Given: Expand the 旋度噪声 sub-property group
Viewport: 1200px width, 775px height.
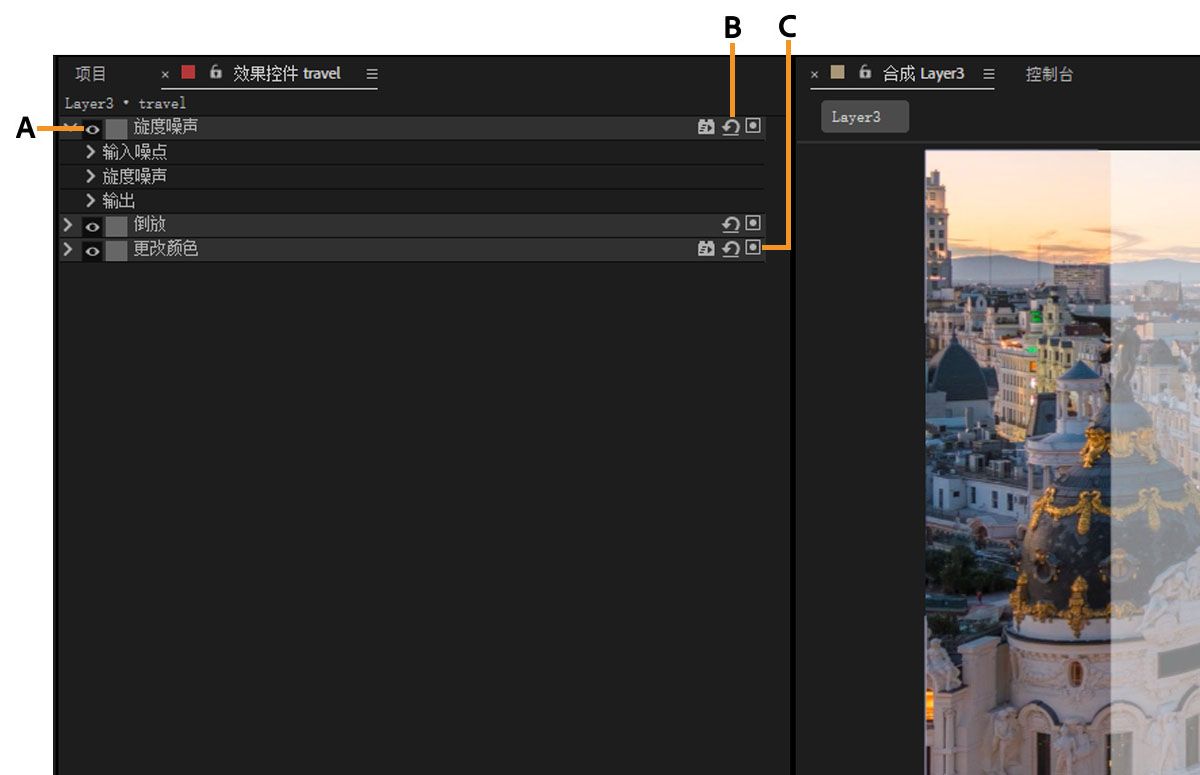Looking at the screenshot, I should pos(91,176).
